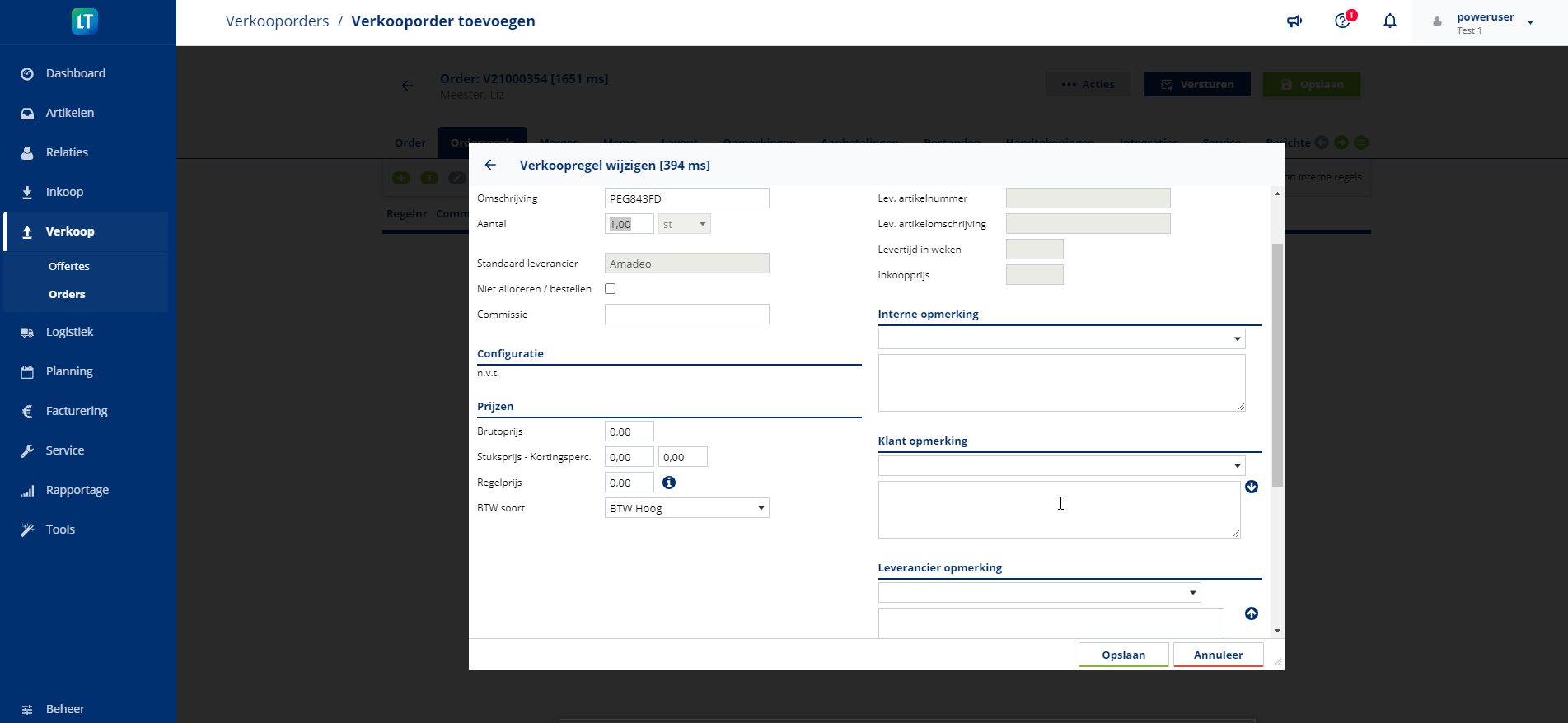This screenshot has height=723, width=1568.
Task: Open the Klant opmerking dropdown
Action: [1061, 466]
